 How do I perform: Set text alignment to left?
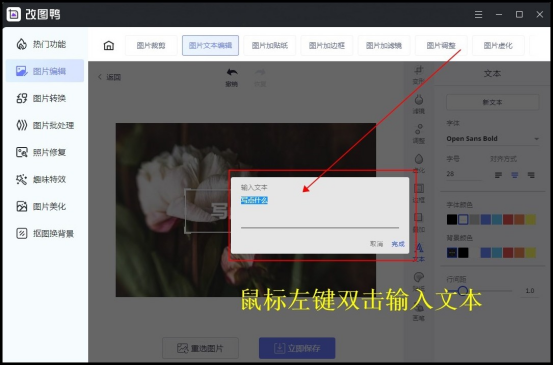pos(498,175)
